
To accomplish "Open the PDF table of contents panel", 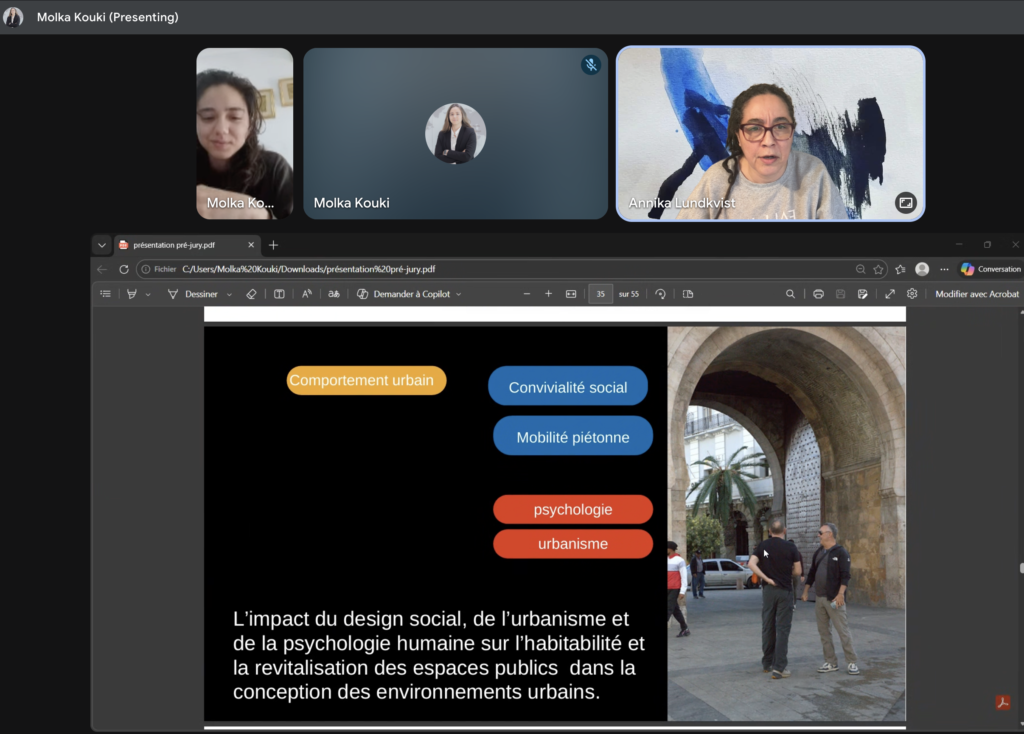I will (x=106, y=294).
